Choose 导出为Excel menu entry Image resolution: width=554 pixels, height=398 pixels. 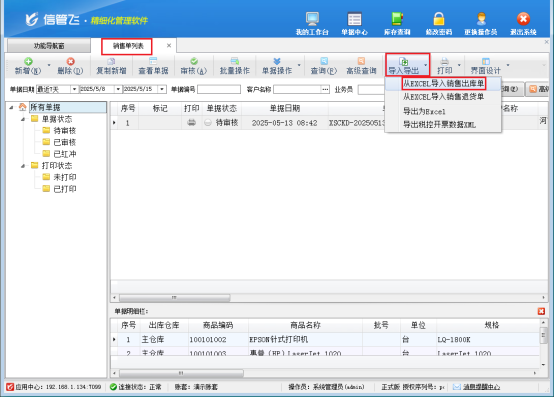(x=424, y=111)
